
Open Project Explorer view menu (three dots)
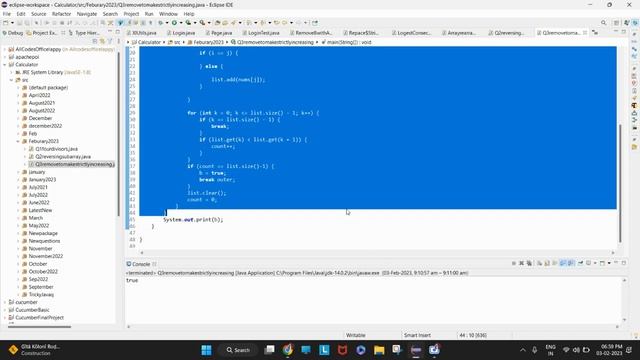coord(119,41)
